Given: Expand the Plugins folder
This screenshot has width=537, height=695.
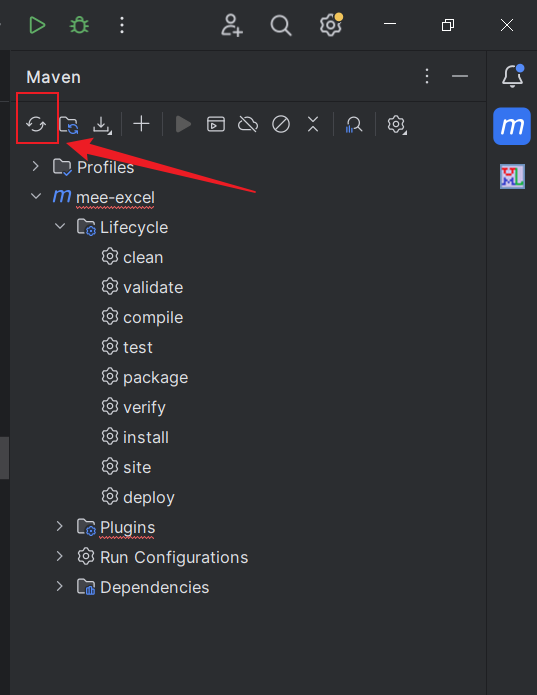Looking at the screenshot, I should (x=60, y=526).
